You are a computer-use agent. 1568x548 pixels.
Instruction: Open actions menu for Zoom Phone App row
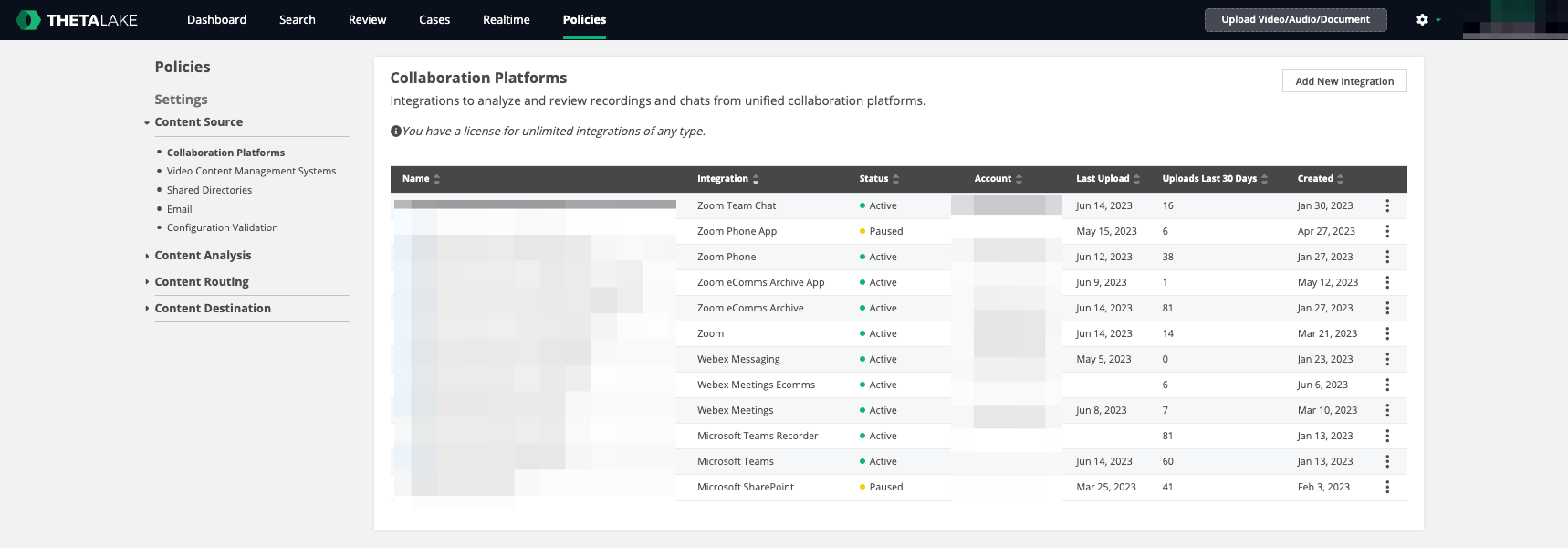click(x=1387, y=231)
